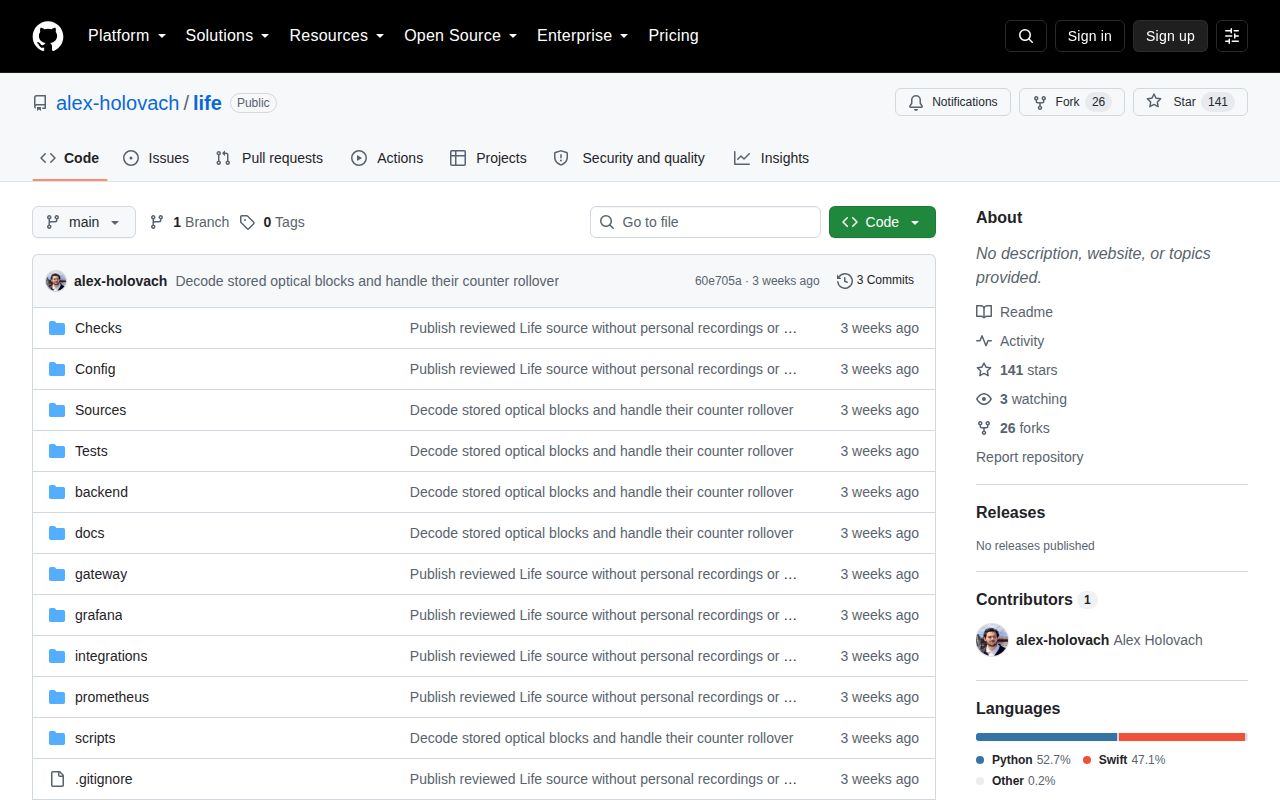1280x800 pixels.
Task: Click the integrations folder icon
Action: (57, 656)
